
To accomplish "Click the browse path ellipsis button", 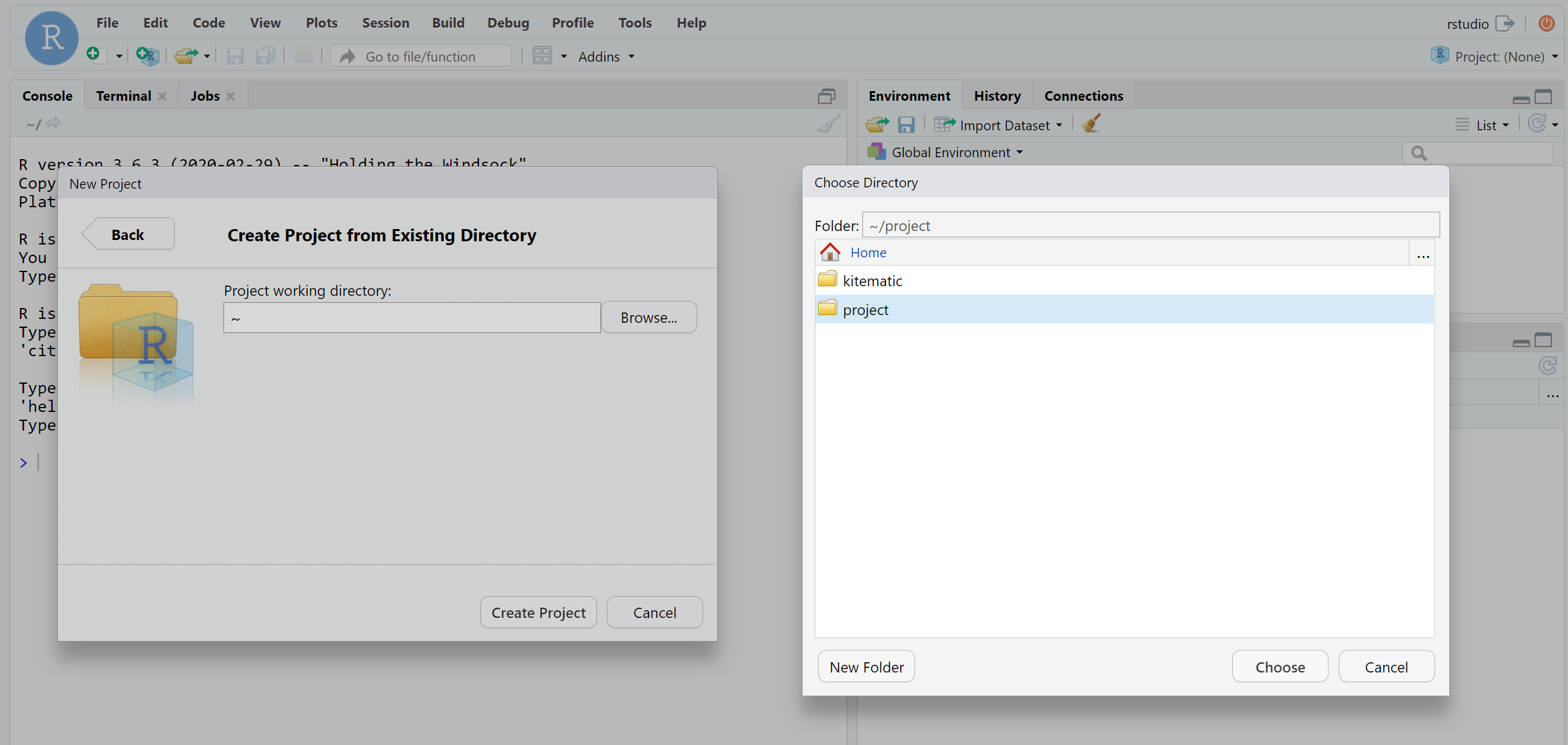I will tap(1423, 253).
